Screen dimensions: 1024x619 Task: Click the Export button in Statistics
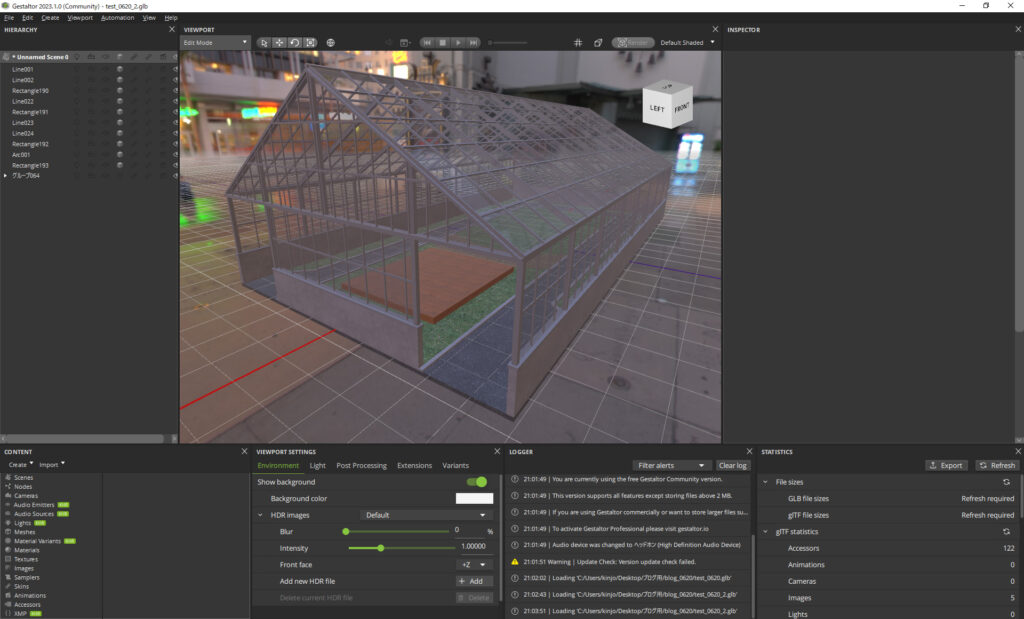[945, 465]
